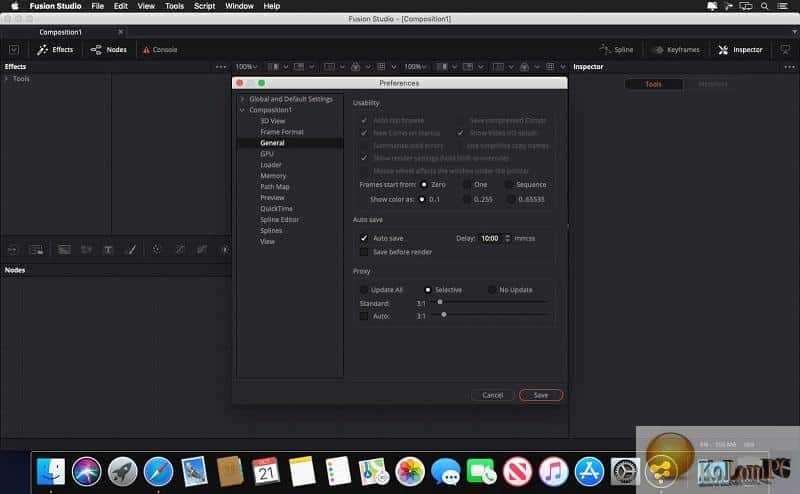800x494 pixels.
Task: Select the Paint brush tool in the toolbar
Action: click(x=131, y=250)
